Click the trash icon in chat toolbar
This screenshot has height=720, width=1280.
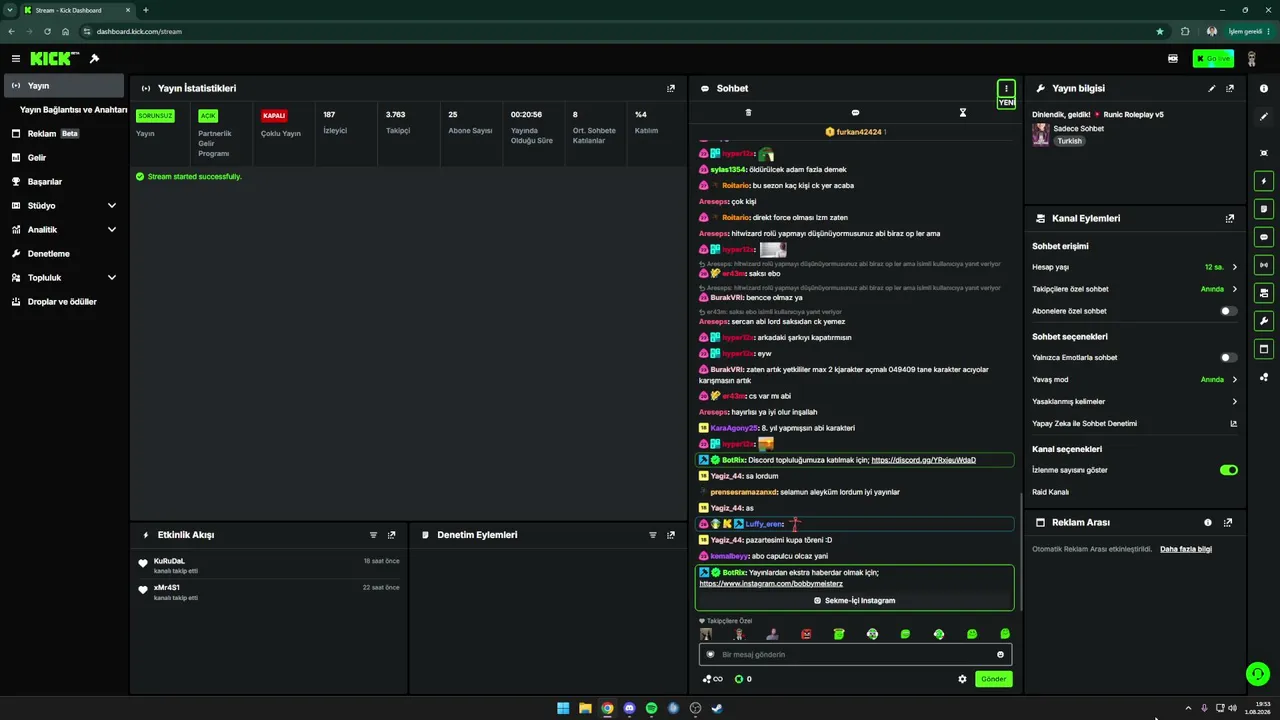pos(748,113)
